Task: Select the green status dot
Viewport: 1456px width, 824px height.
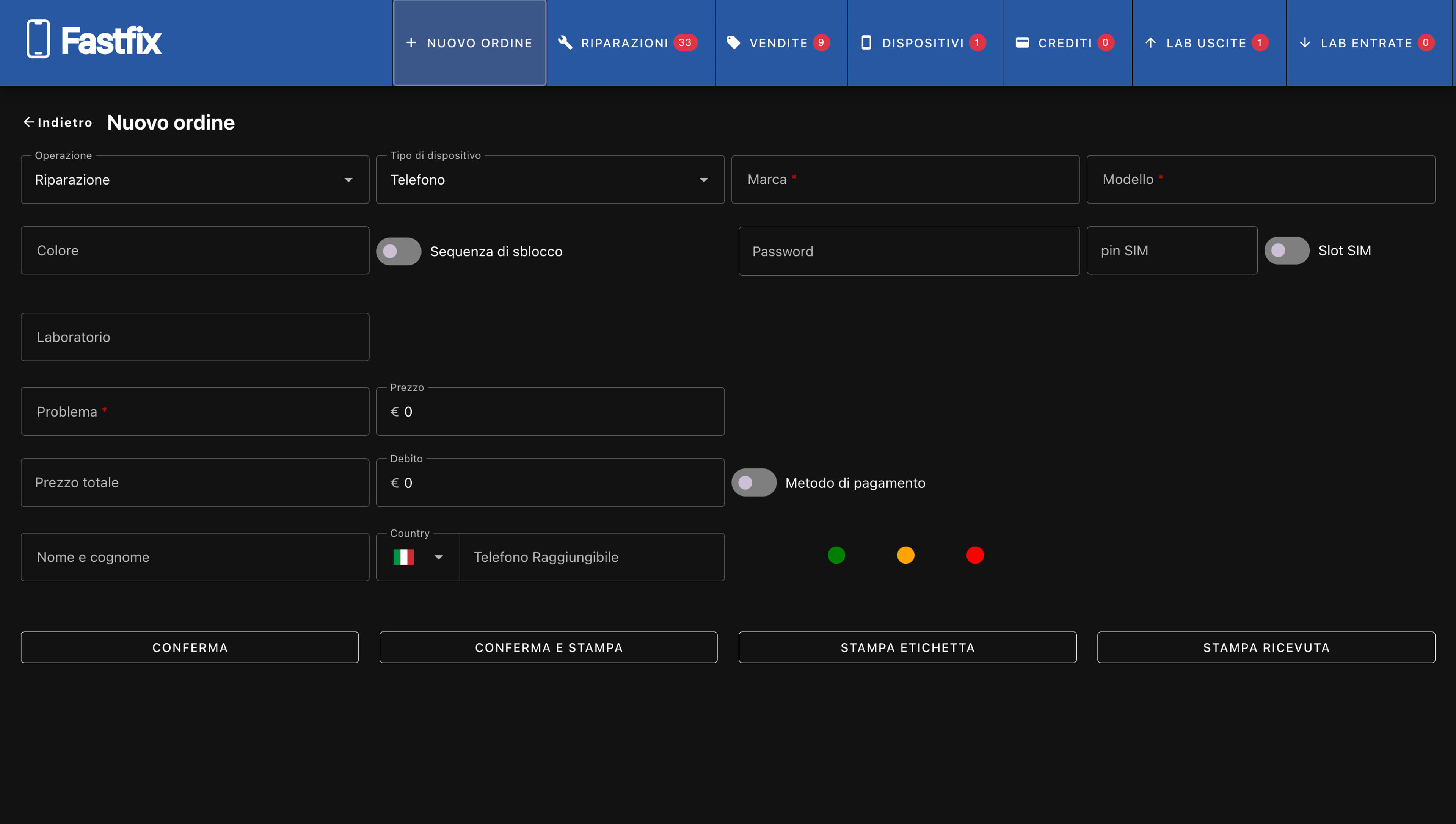Action: click(836, 555)
